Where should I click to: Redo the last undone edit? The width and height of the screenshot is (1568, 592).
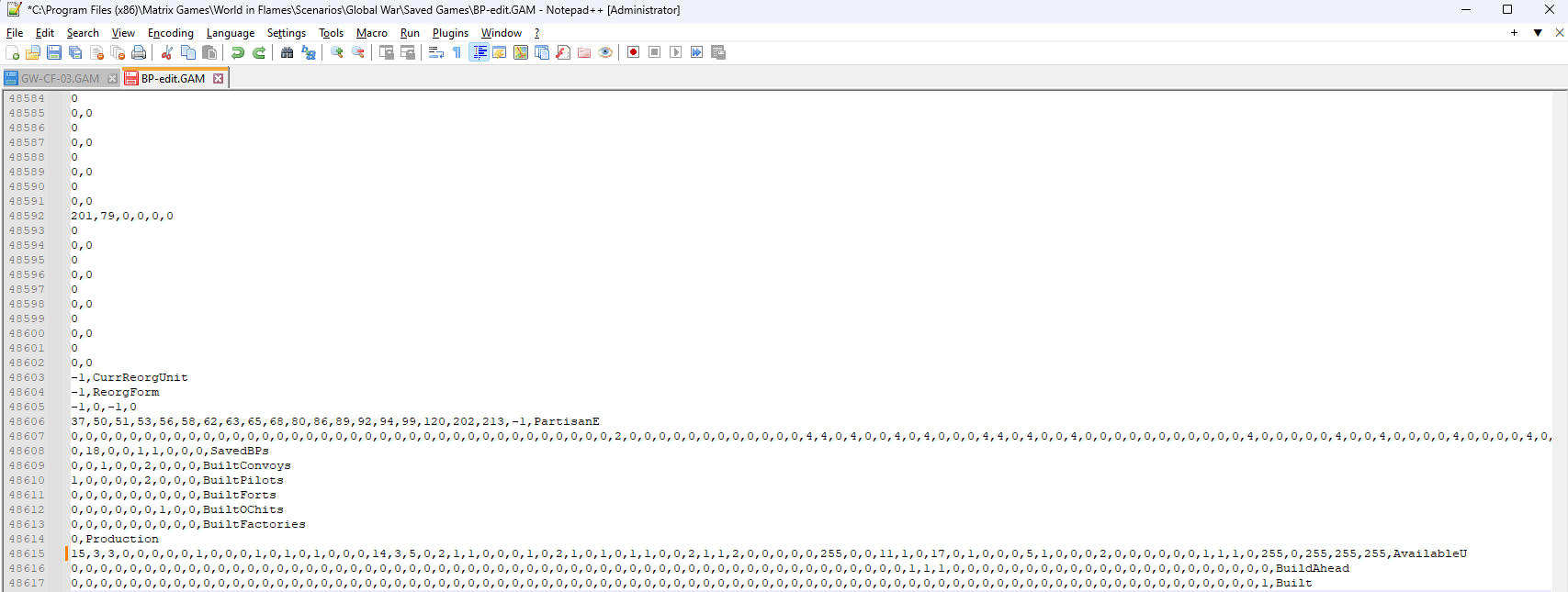[x=259, y=52]
